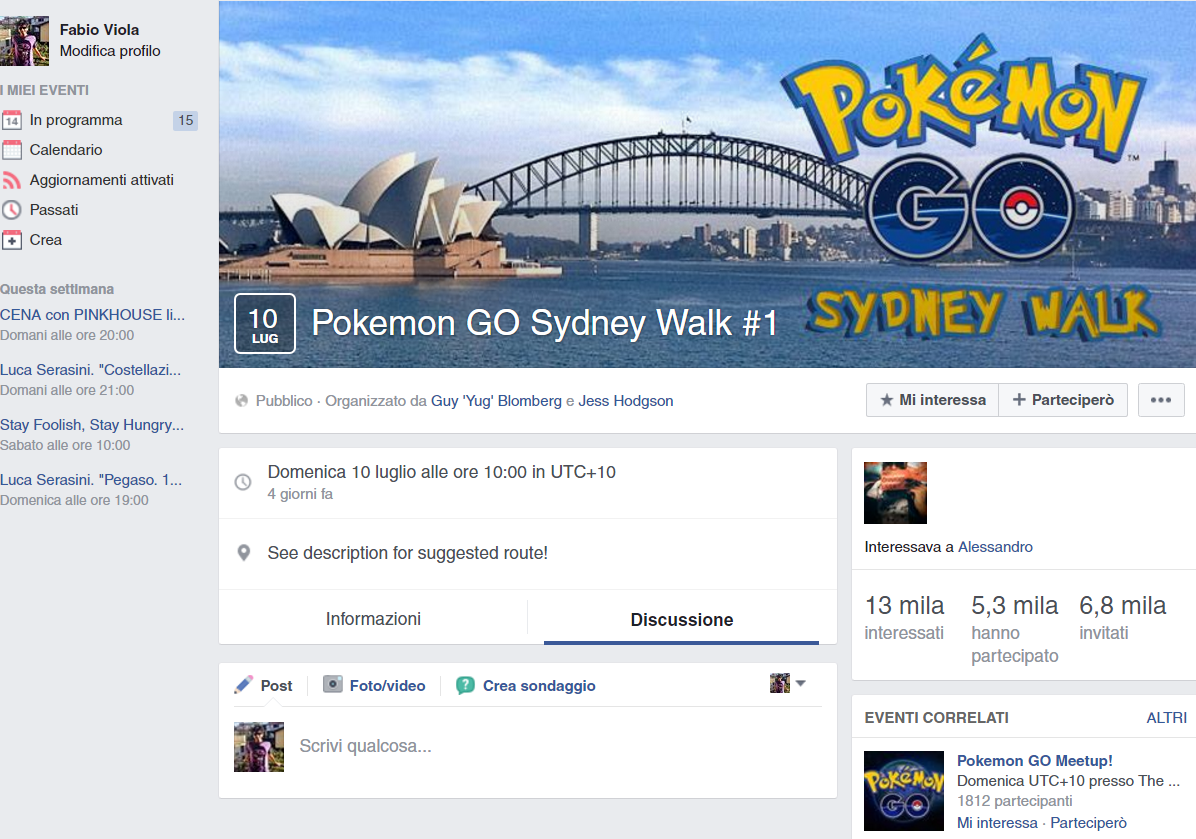Click the Post pencil icon
This screenshot has width=1196, height=839.
(243, 684)
